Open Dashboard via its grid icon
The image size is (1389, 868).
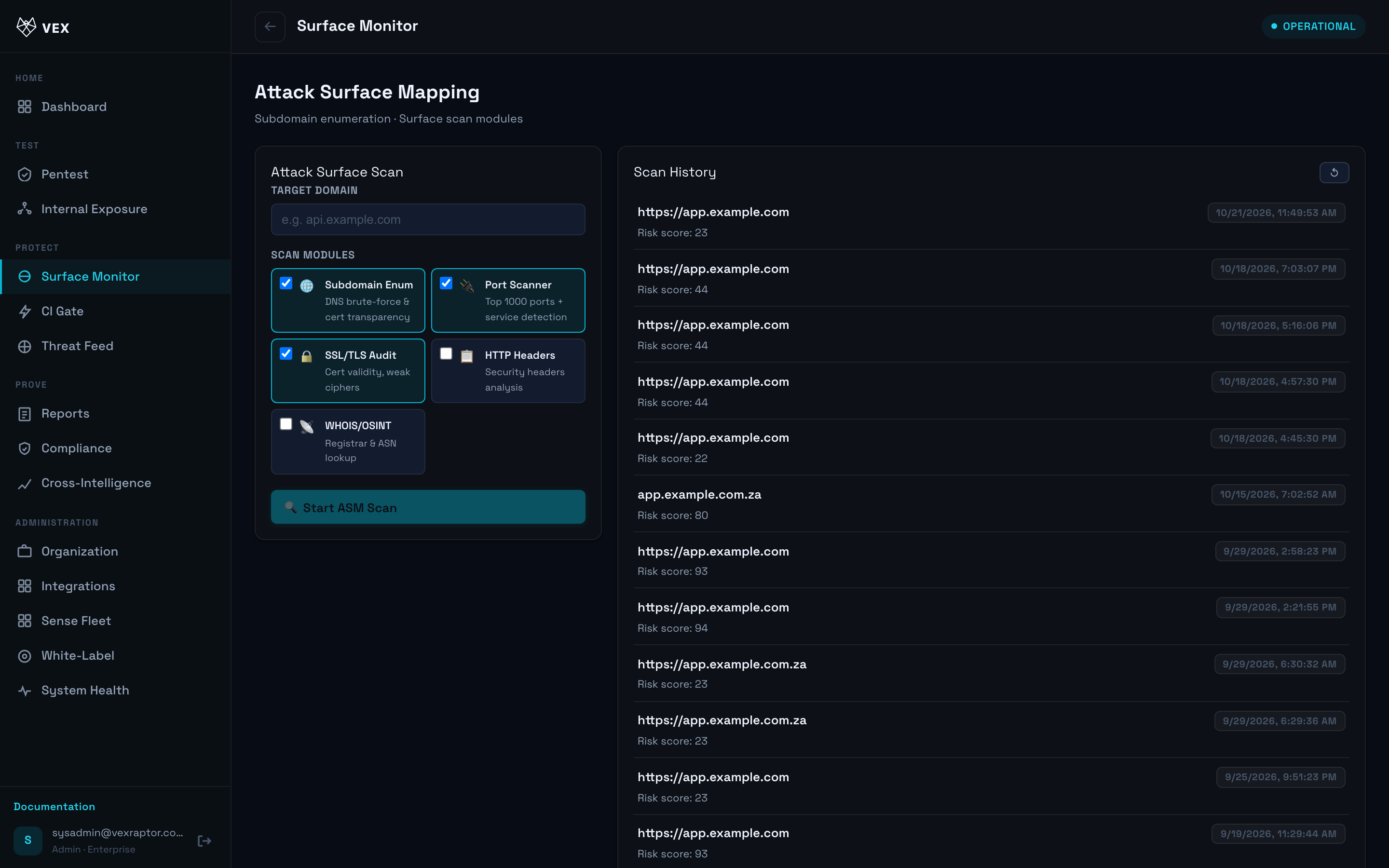click(25, 107)
